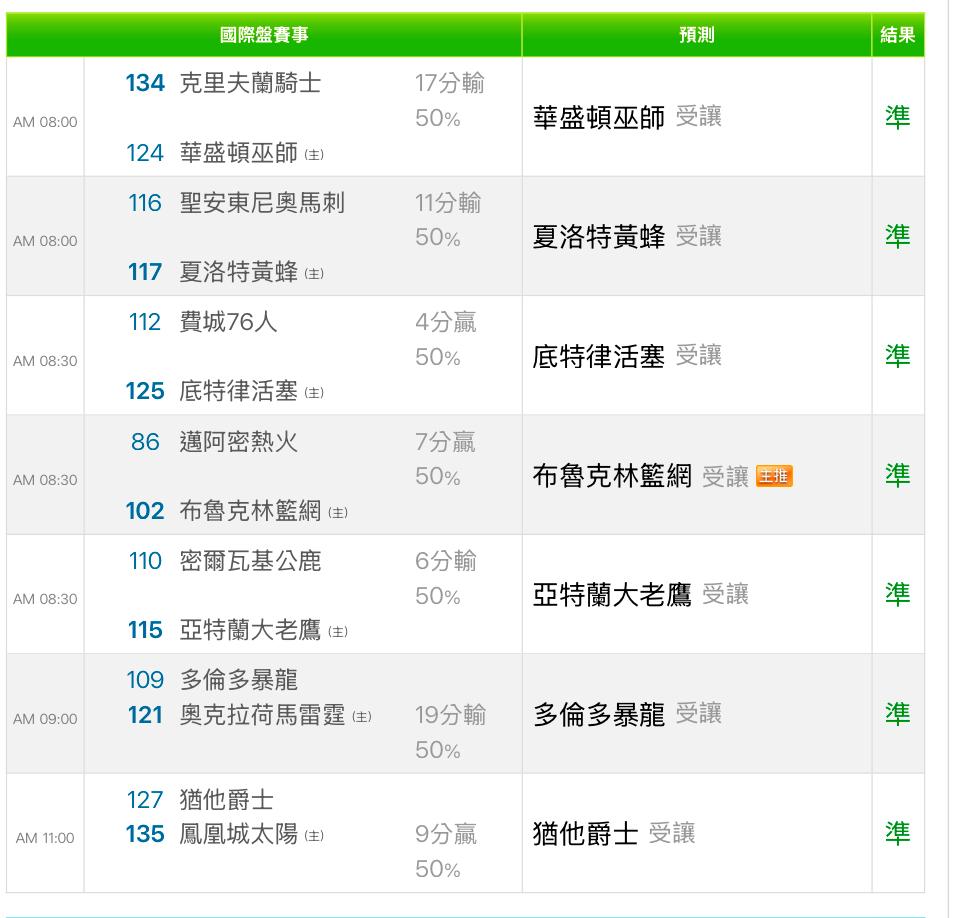Click 夏洛特黃蜂 home team in matchup column
This screenshot has height=918, width=961.
pos(238,271)
